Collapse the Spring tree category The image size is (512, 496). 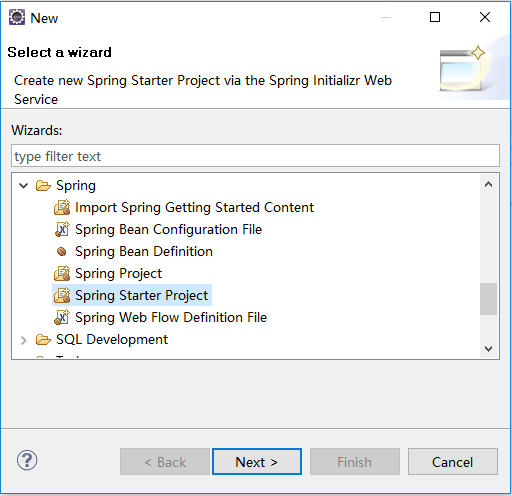23,185
